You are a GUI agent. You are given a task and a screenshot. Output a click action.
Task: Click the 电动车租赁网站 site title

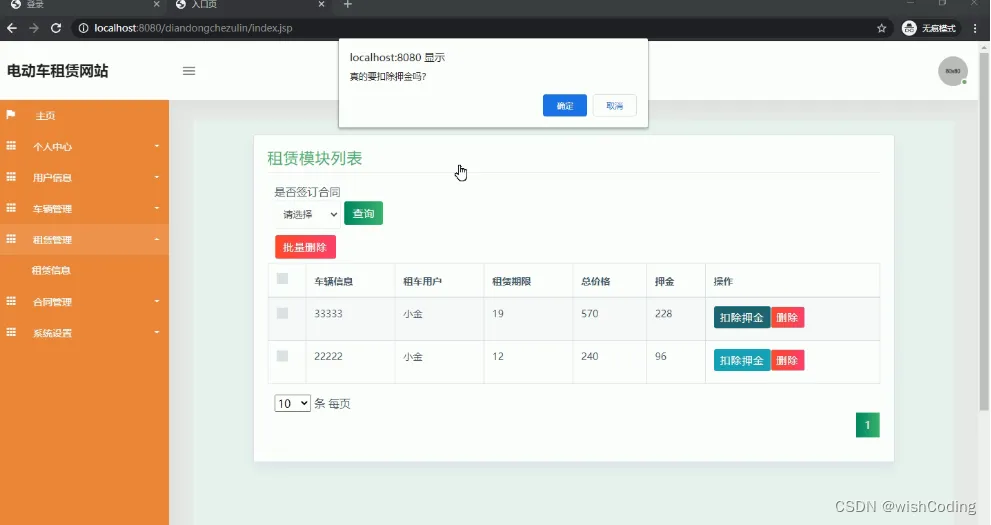(58, 71)
